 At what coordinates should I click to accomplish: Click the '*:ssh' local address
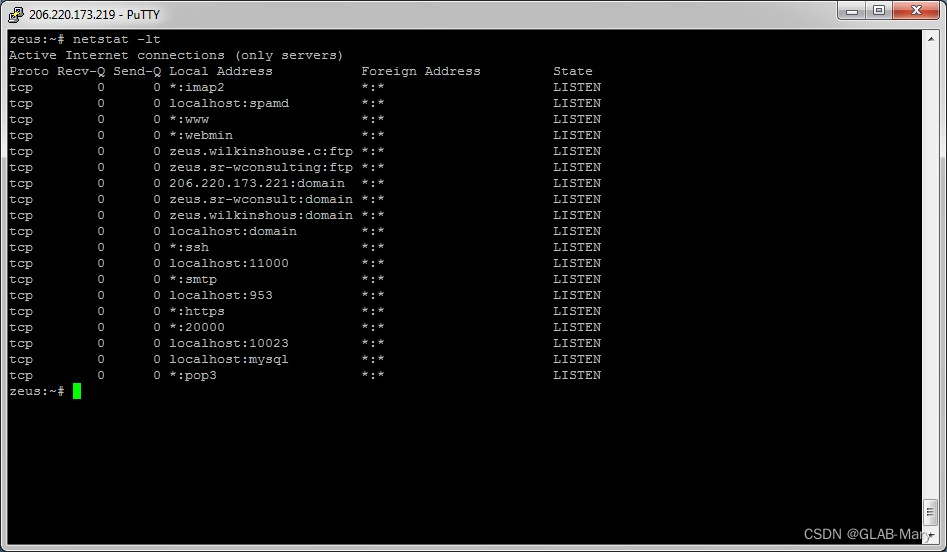pos(189,248)
